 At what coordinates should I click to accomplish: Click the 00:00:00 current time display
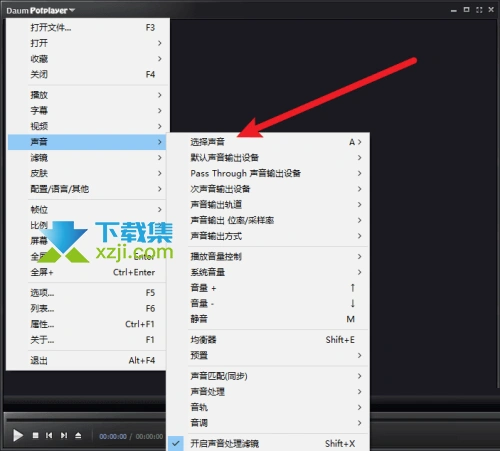click(x=113, y=436)
